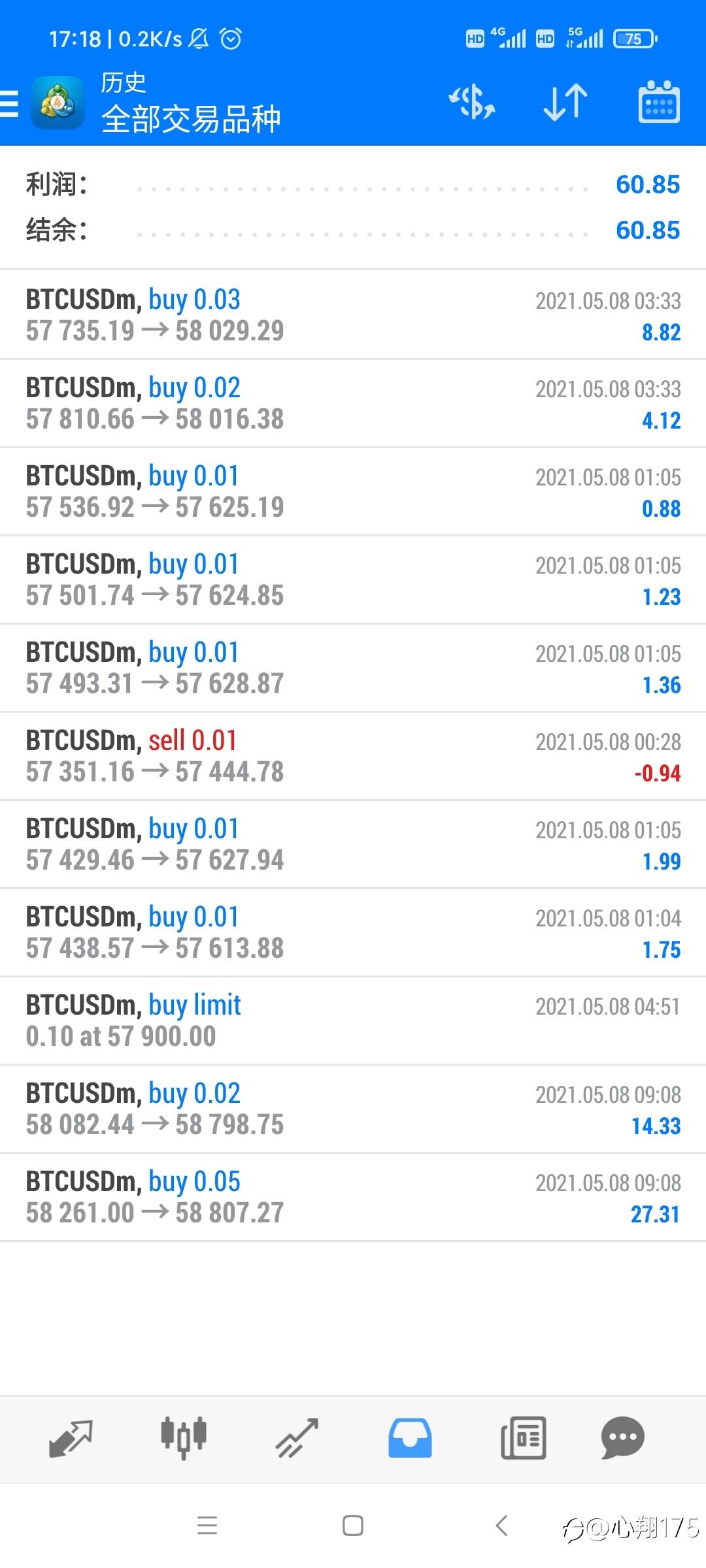Switch to the Quotes tab

click(x=71, y=1439)
